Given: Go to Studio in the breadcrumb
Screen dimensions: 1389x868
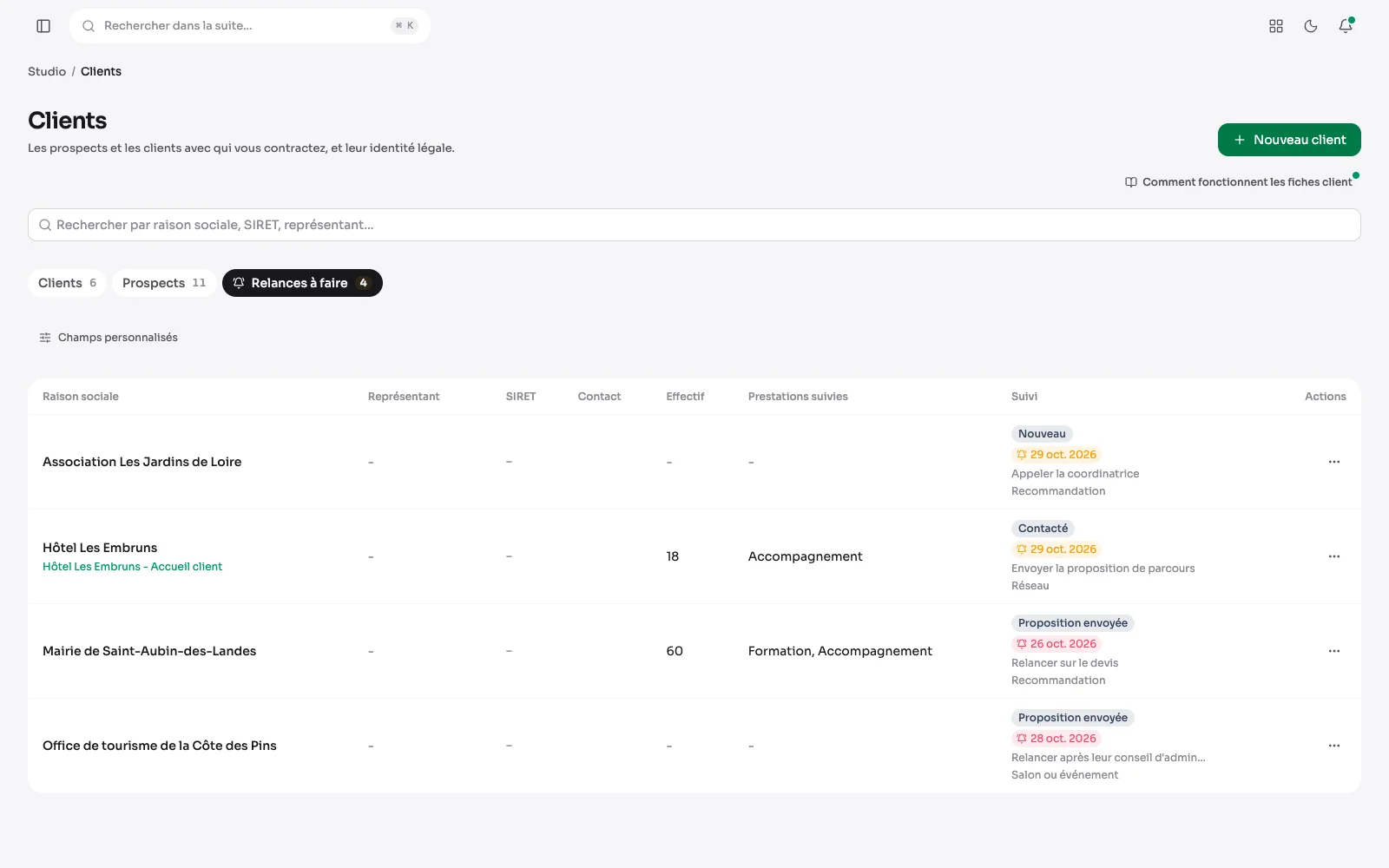Looking at the screenshot, I should click(x=47, y=72).
